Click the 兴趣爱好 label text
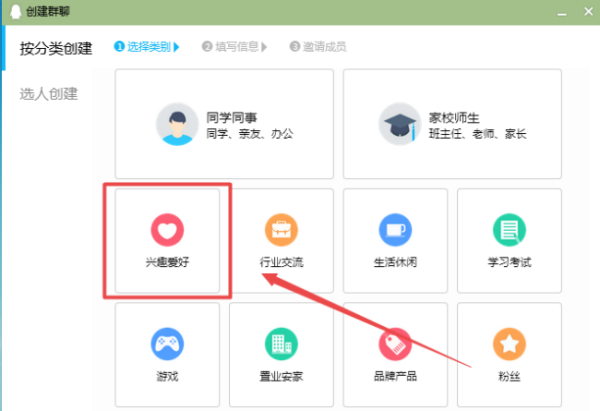Viewport: 600px width, 411px height. click(x=167, y=262)
